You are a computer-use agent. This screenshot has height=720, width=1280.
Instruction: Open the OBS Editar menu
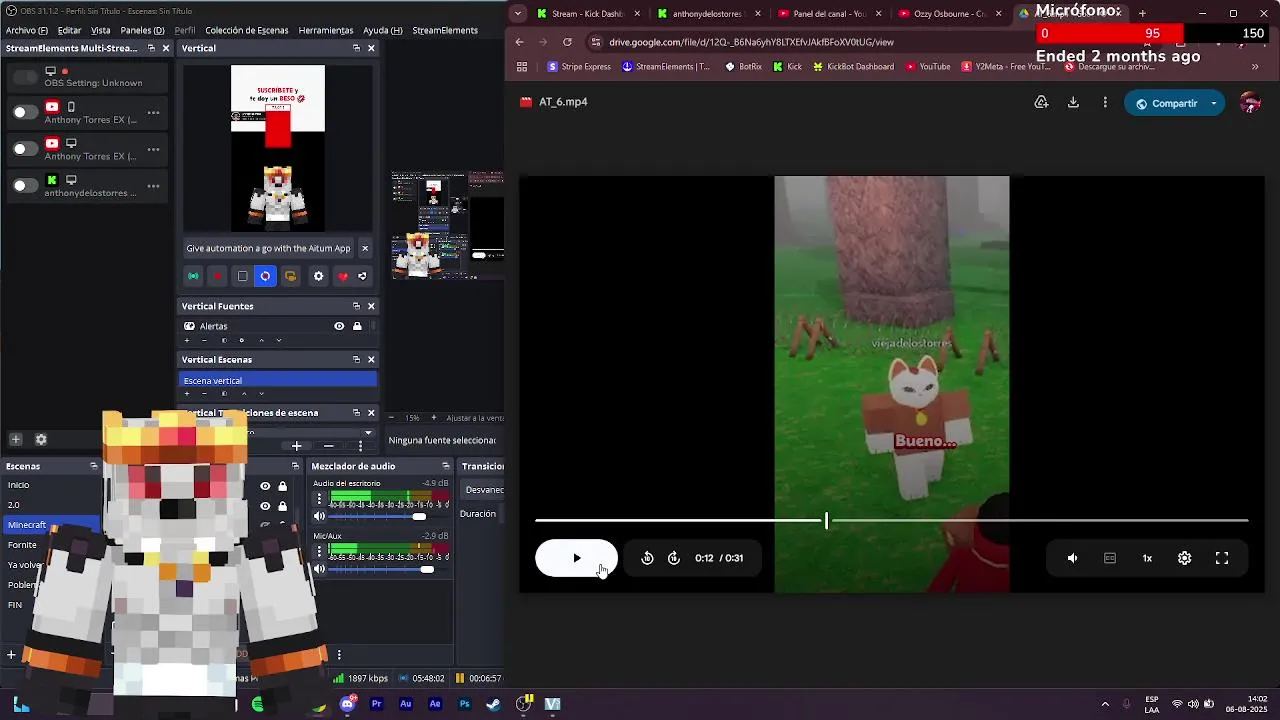(69, 30)
